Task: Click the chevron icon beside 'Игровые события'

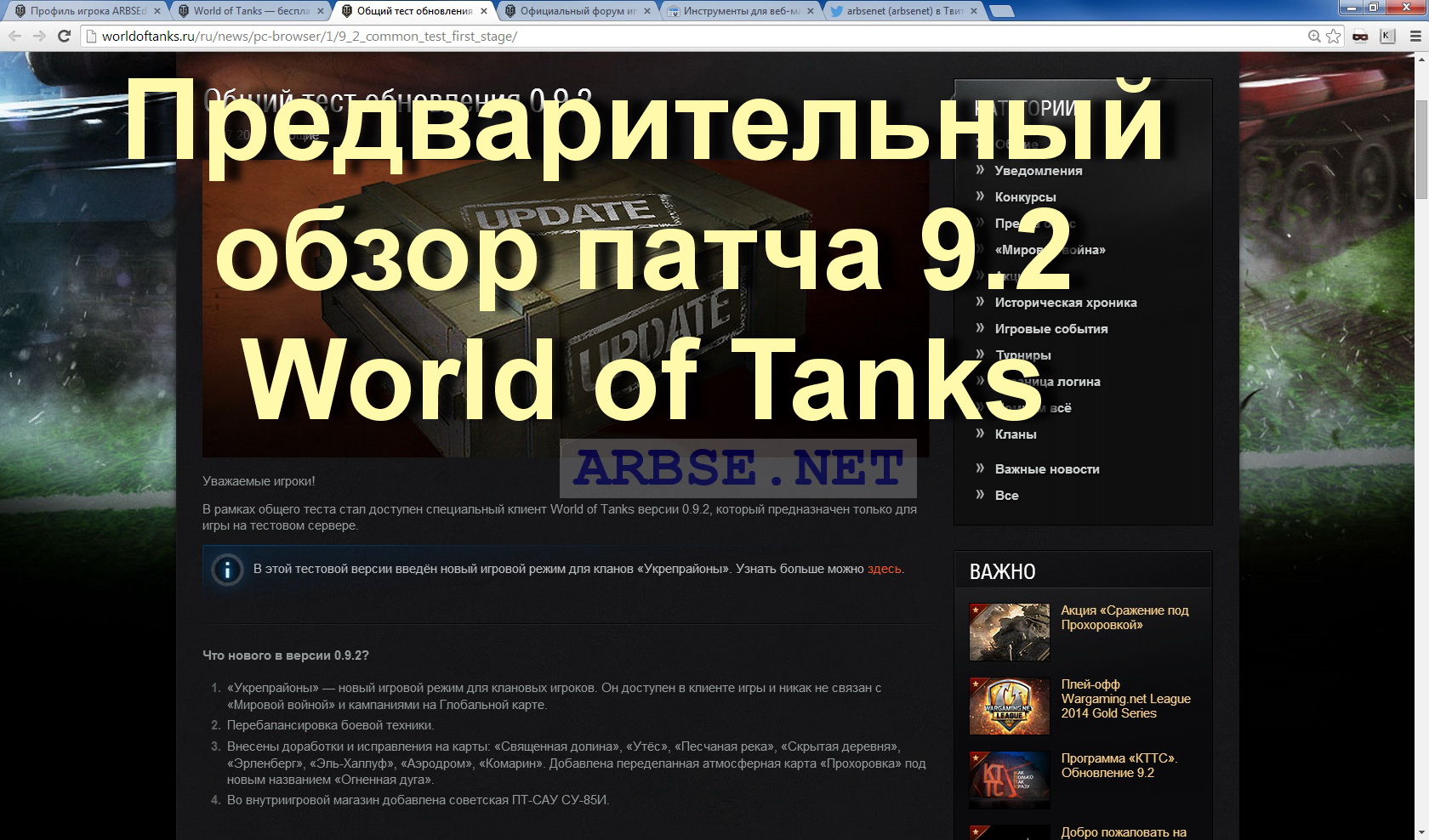Action: [x=980, y=328]
